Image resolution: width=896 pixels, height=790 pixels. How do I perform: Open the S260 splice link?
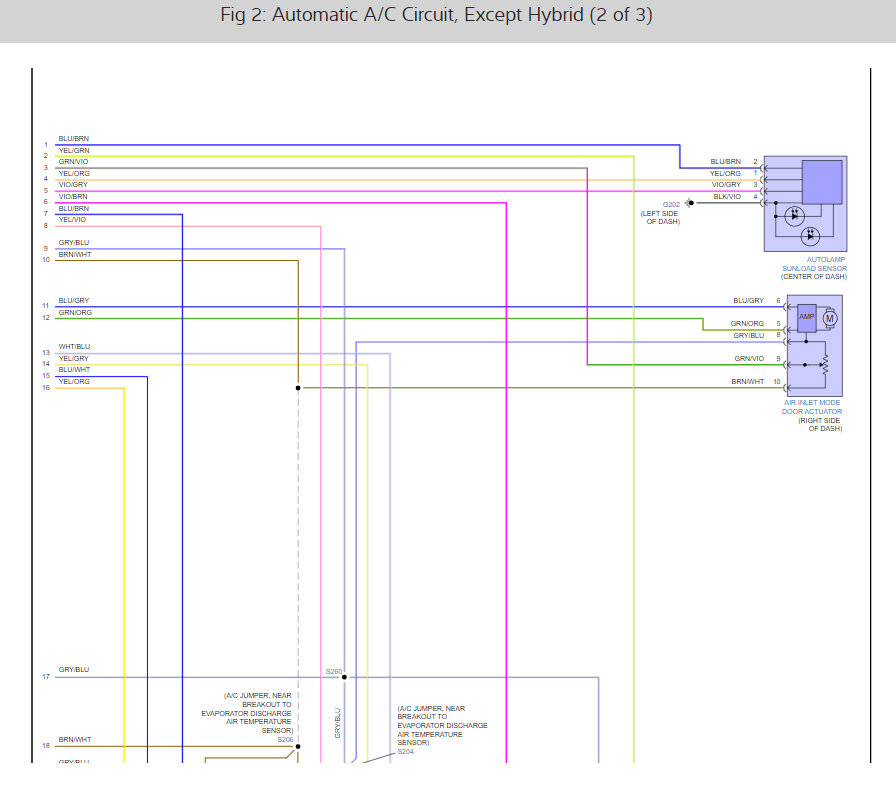(334, 672)
